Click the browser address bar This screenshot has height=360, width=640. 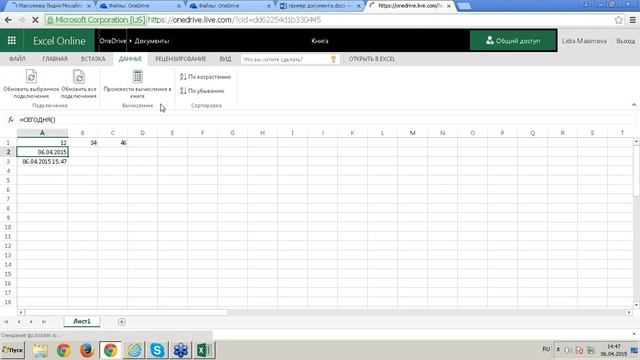pyautogui.click(x=327, y=20)
